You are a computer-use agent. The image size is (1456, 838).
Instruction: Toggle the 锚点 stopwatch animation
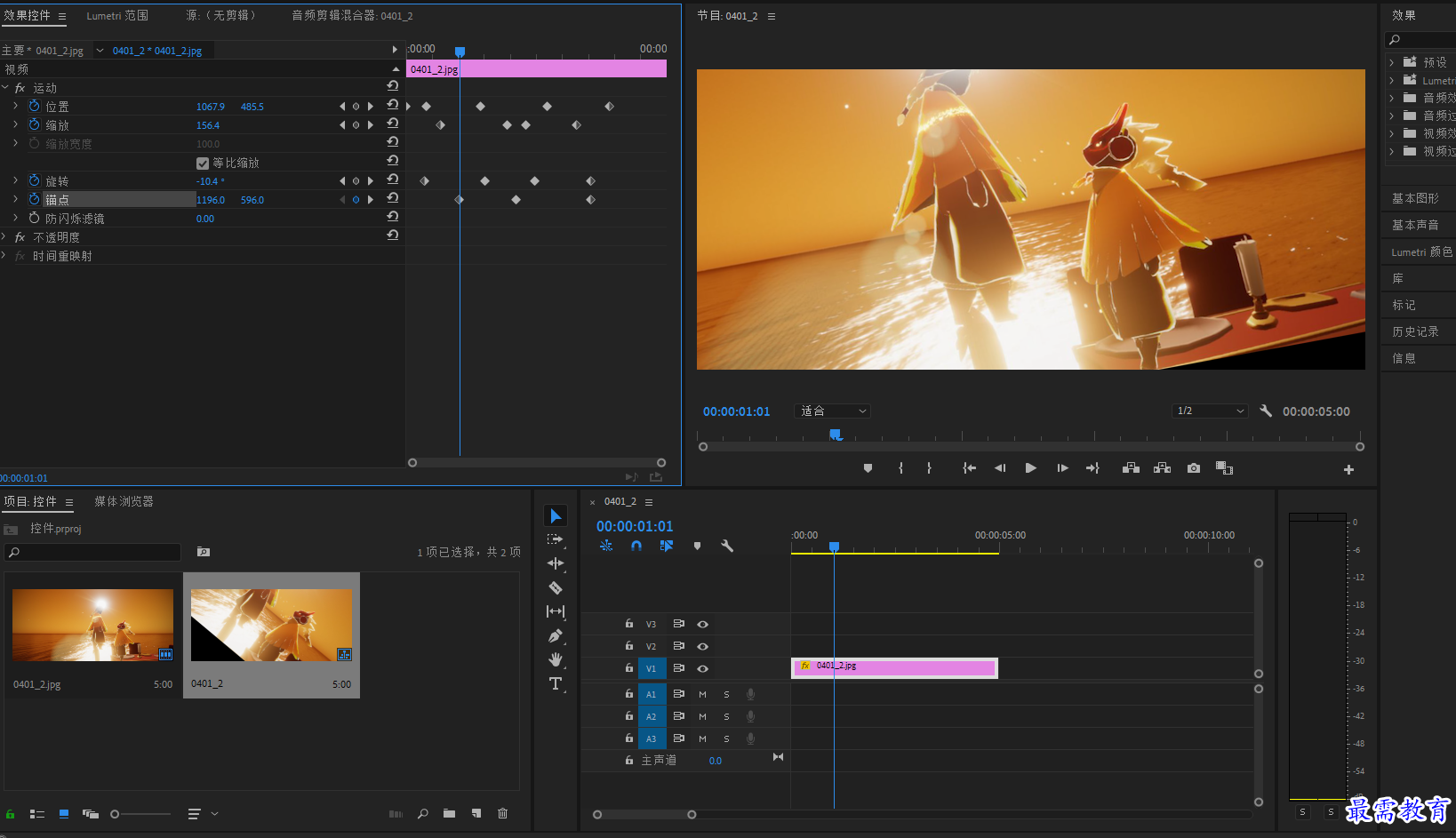35,199
